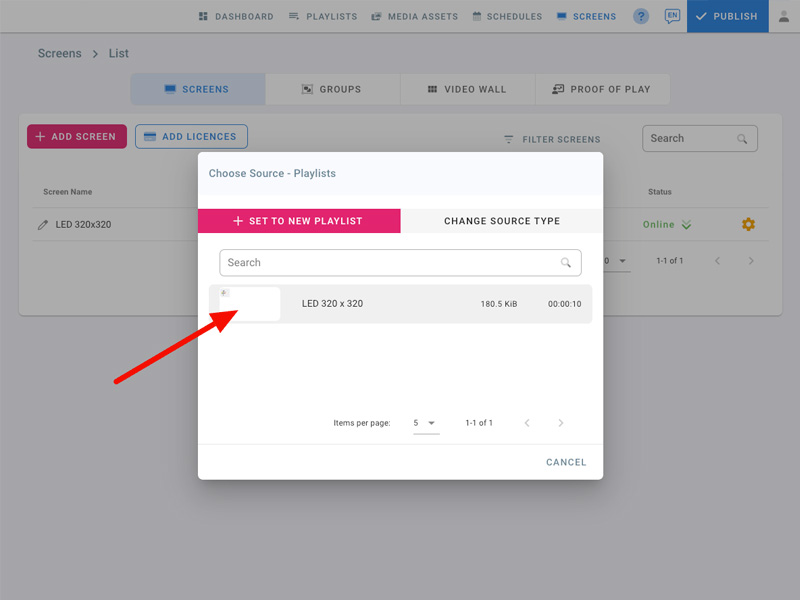Switch to the Groups tab
The height and width of the screenshot is (600, 800).
click(332, 89)
